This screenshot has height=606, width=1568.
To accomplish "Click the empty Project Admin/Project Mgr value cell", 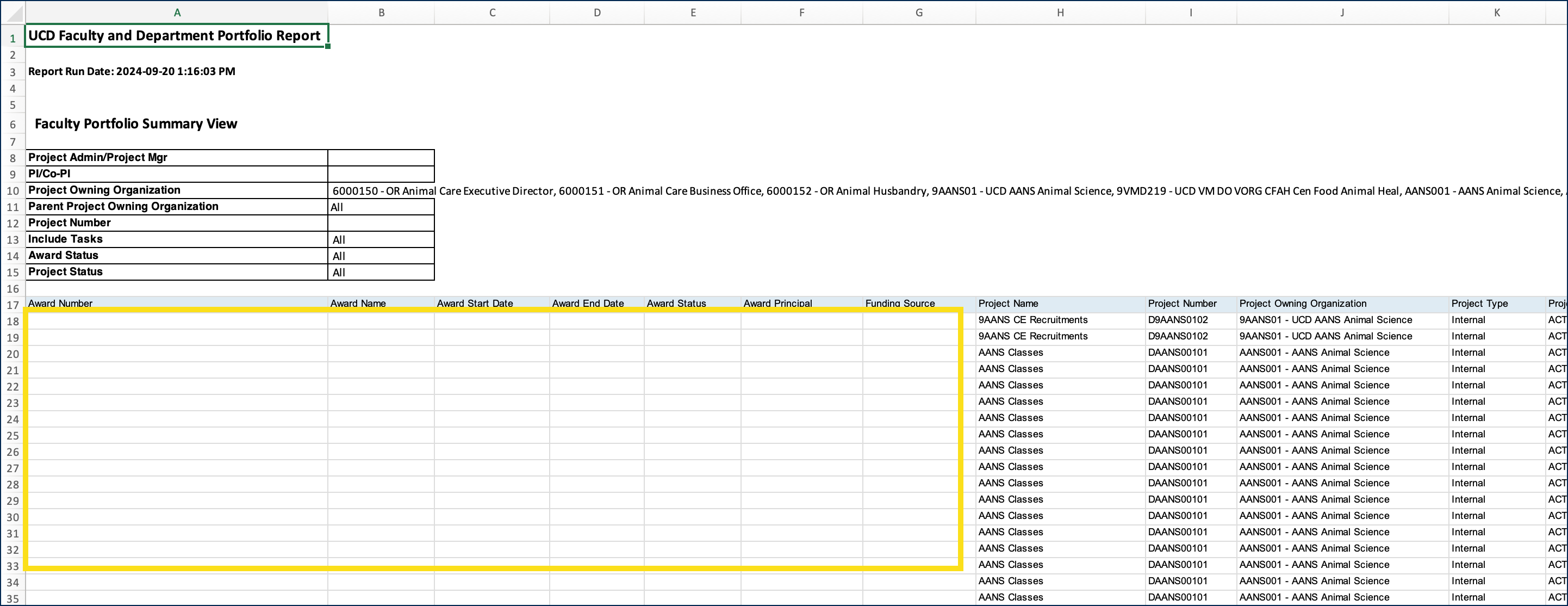I will coord(381,158).
